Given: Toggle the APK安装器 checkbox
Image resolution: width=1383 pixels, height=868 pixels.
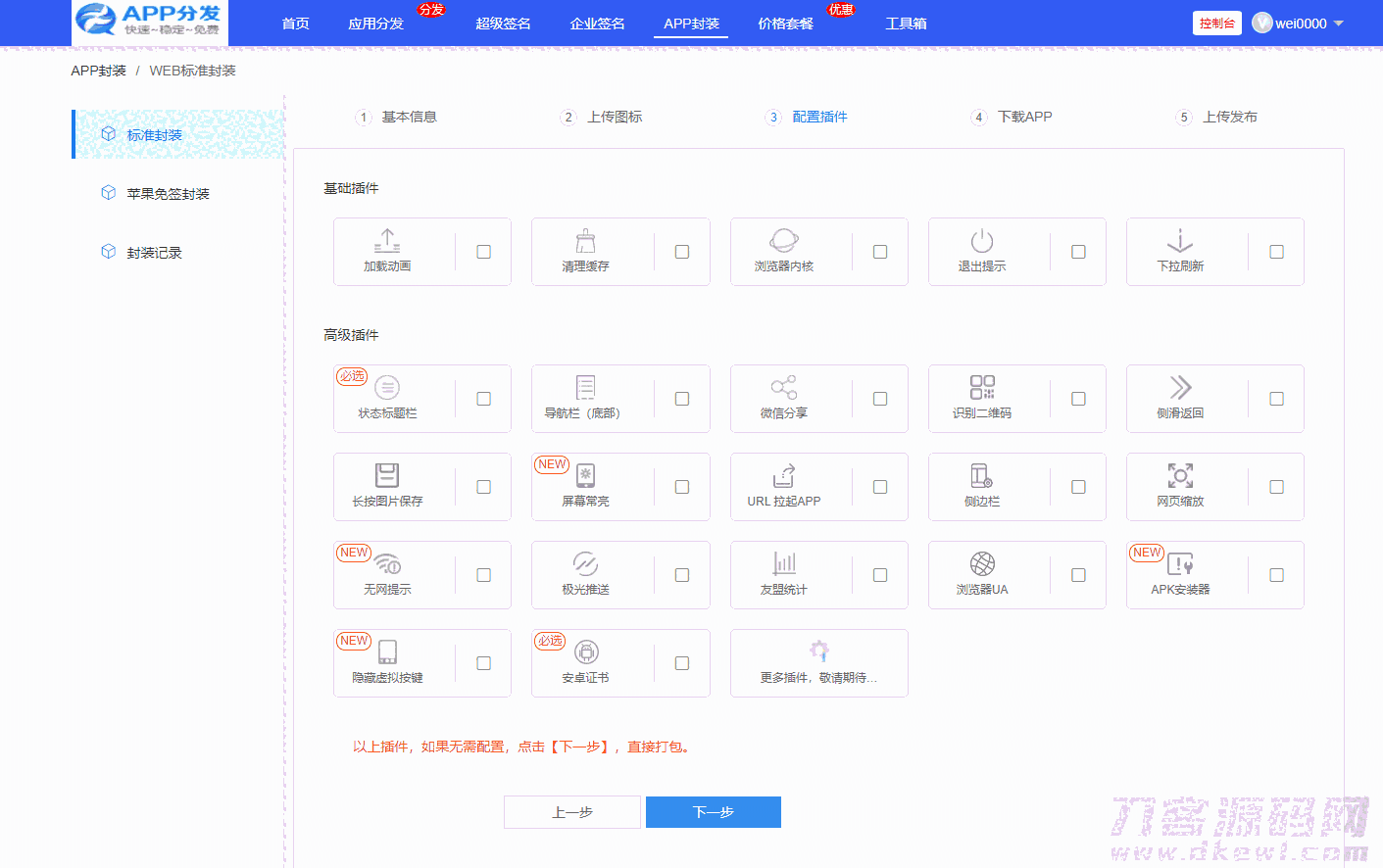Looking at the screenshot, I should pos(1276,575).
